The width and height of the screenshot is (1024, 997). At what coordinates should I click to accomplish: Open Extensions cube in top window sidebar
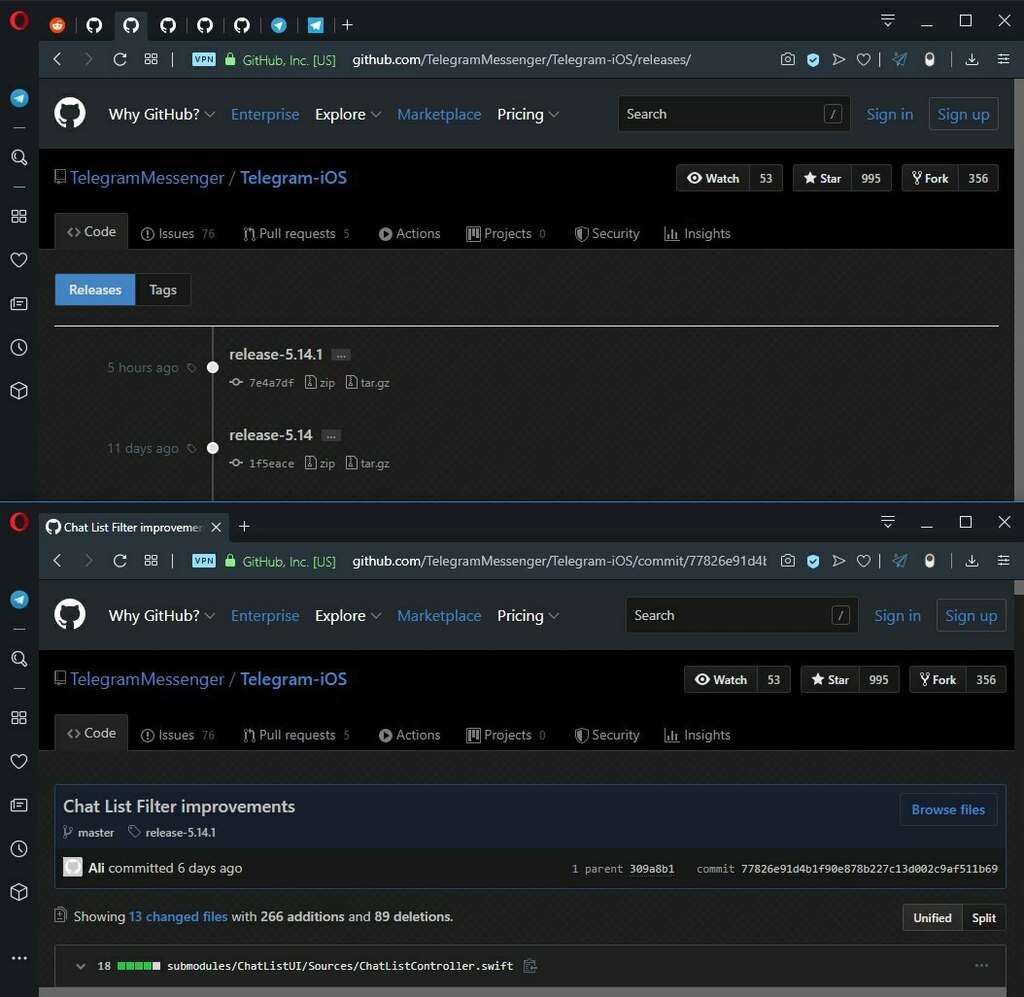click(x=19, y=390)
